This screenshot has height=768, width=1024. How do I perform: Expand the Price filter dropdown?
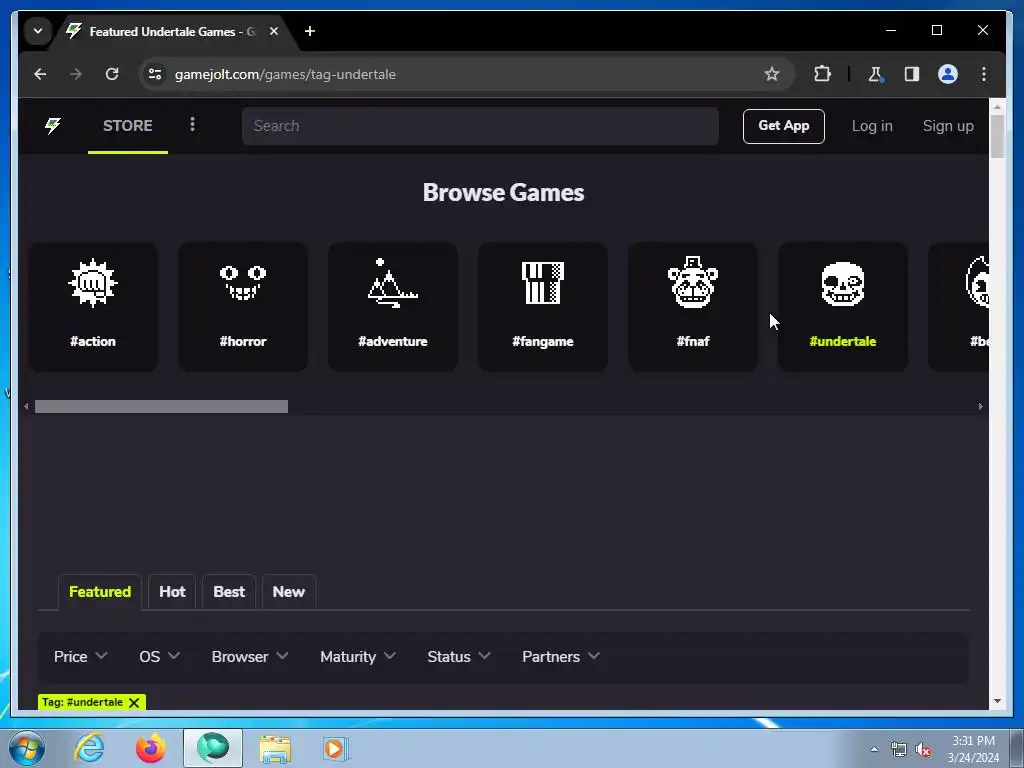(80, 656)
